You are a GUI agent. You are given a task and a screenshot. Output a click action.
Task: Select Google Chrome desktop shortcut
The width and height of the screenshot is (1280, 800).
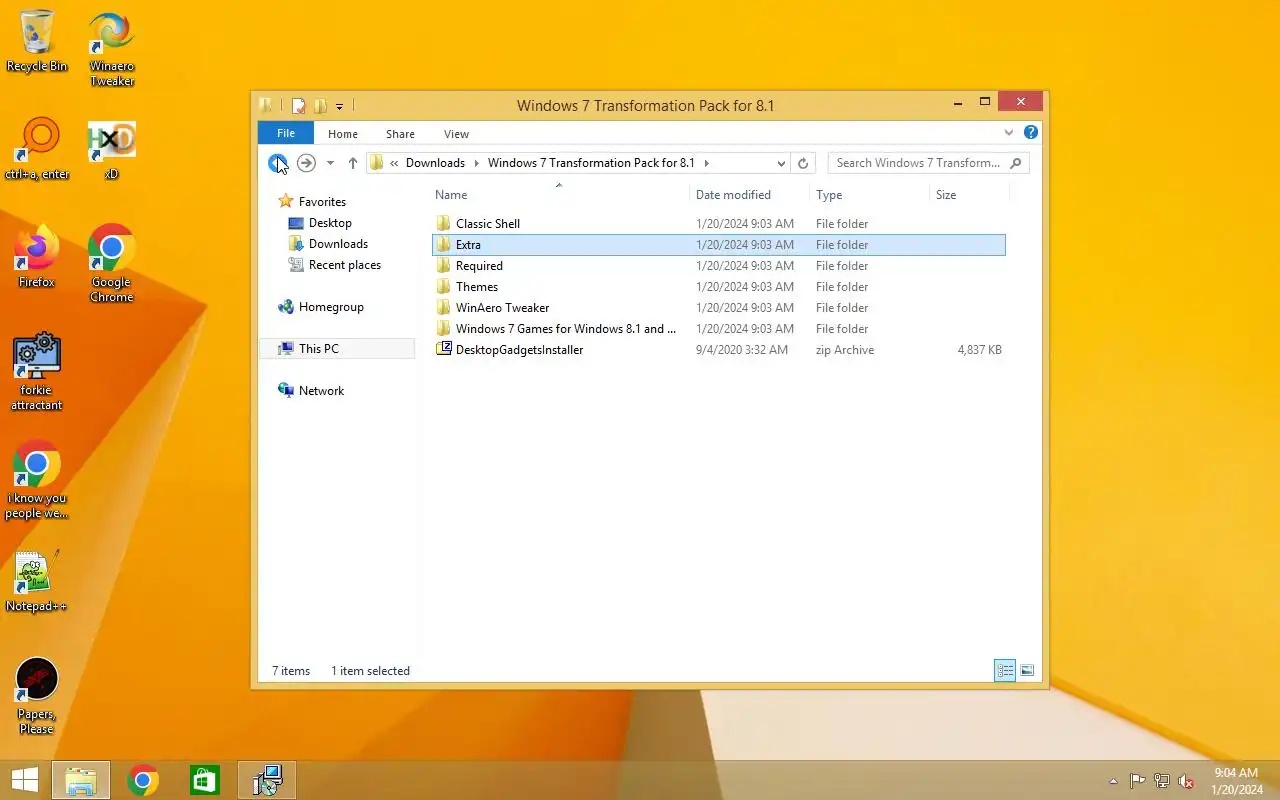[x=111, y=264]
